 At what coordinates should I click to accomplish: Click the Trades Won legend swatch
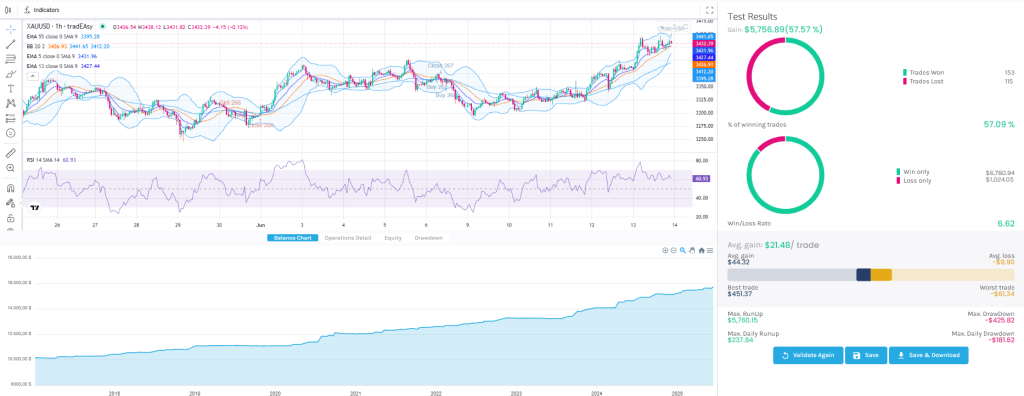click(x=905, y=72)
